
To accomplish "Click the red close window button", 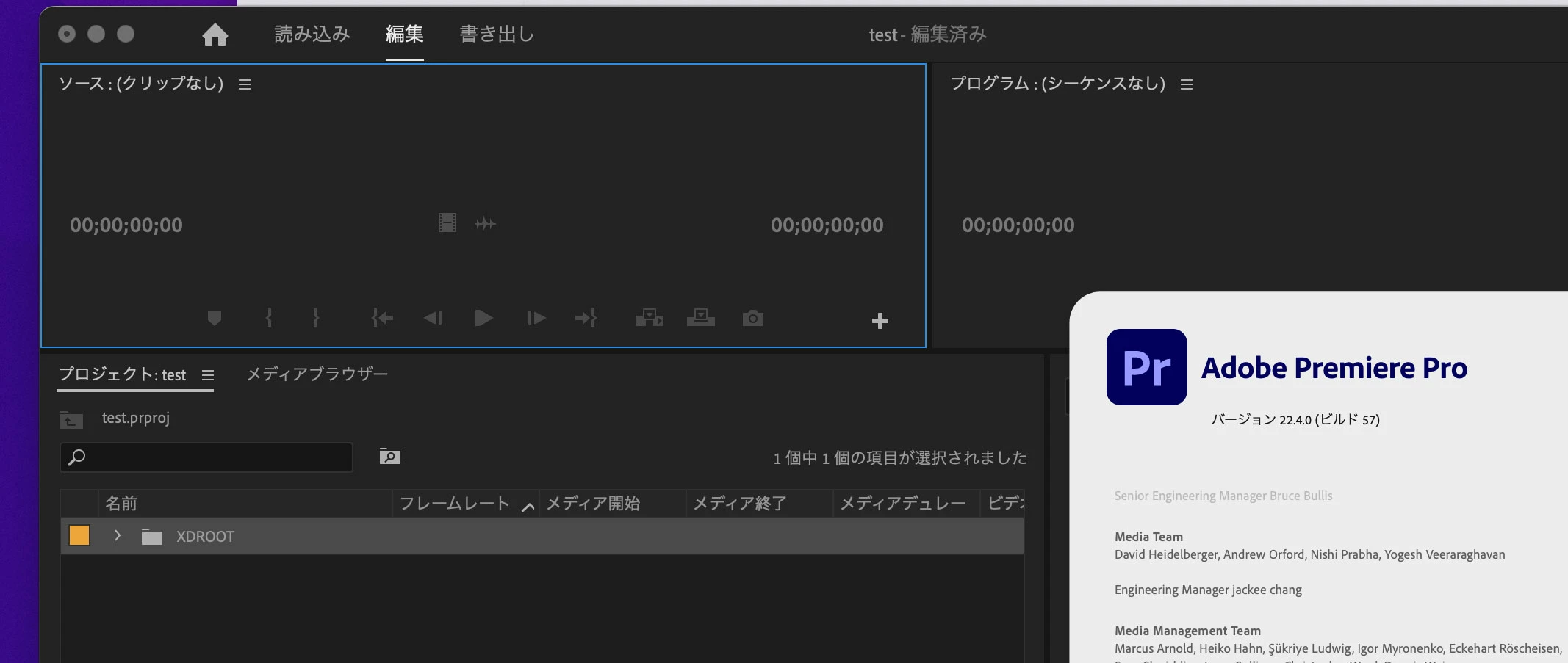I will pos(67,34).
